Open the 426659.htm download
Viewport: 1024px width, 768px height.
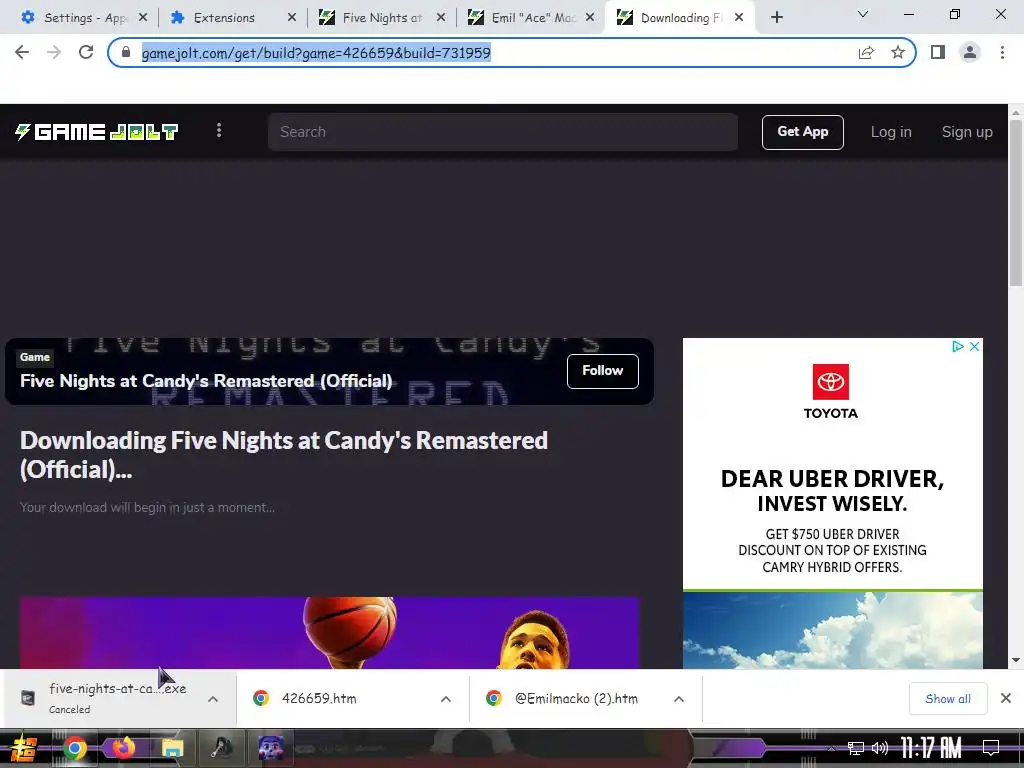click(319, 699)
